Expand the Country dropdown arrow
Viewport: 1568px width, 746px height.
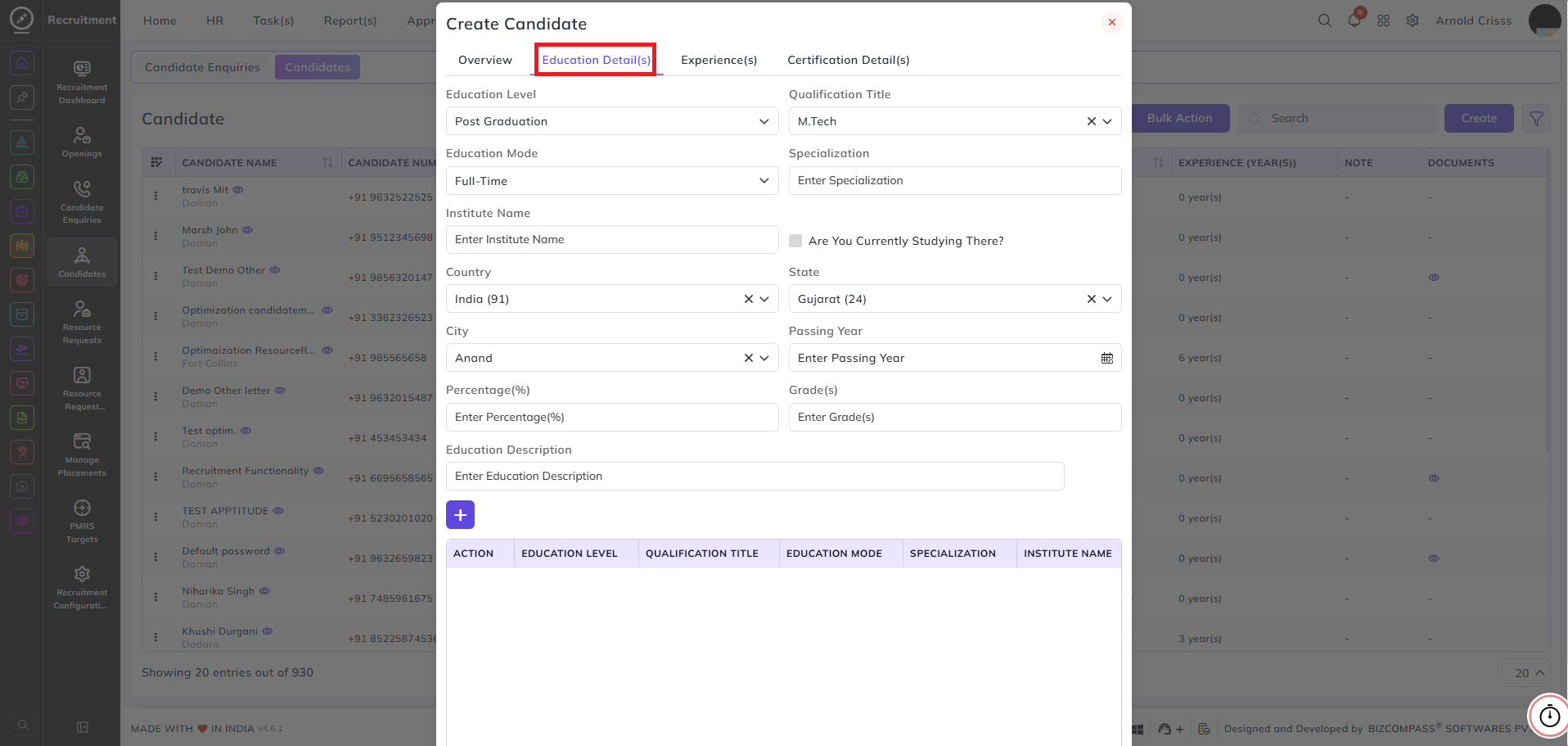click(x=764, y=299)
